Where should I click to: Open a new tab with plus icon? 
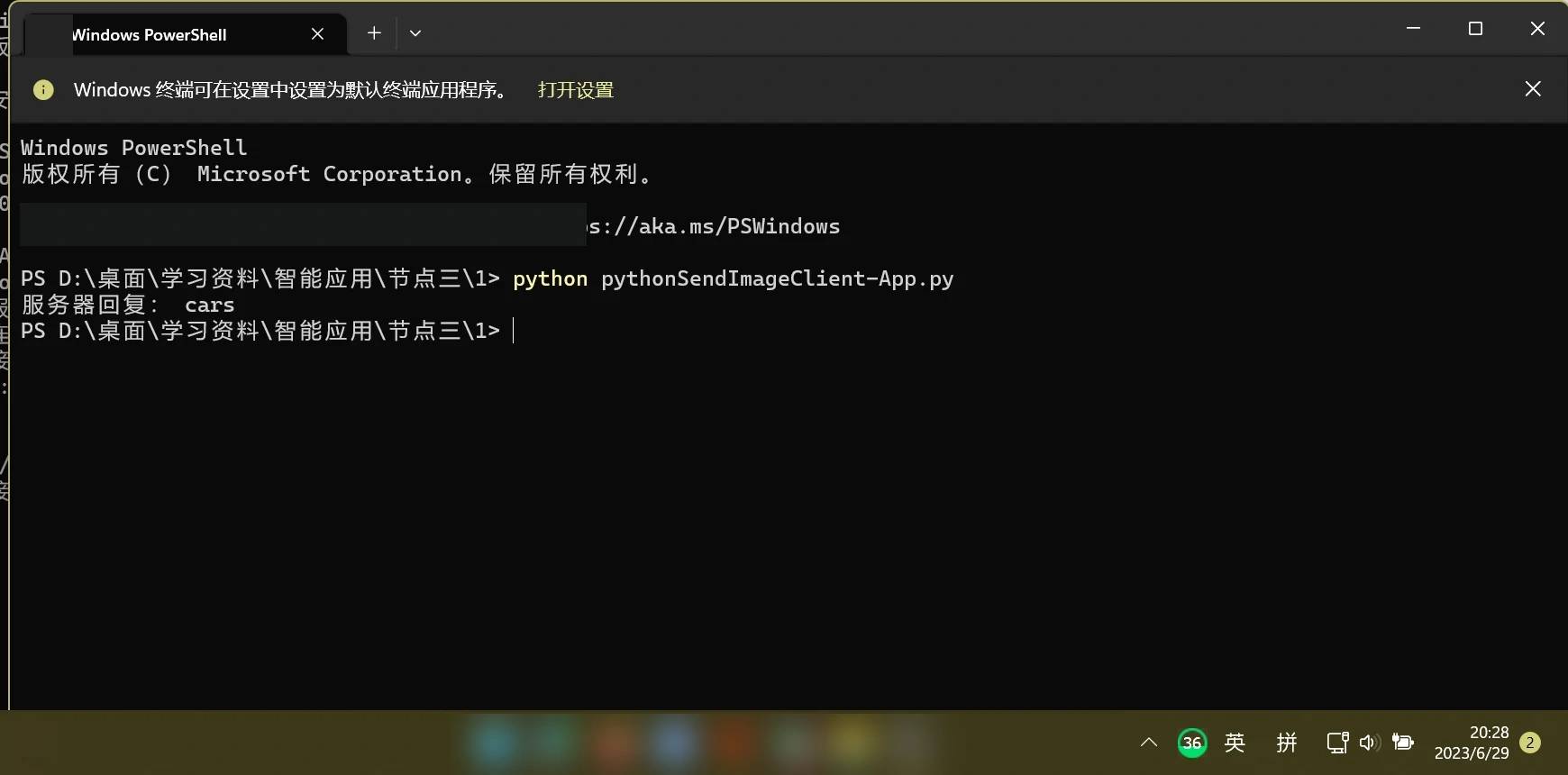374,33
